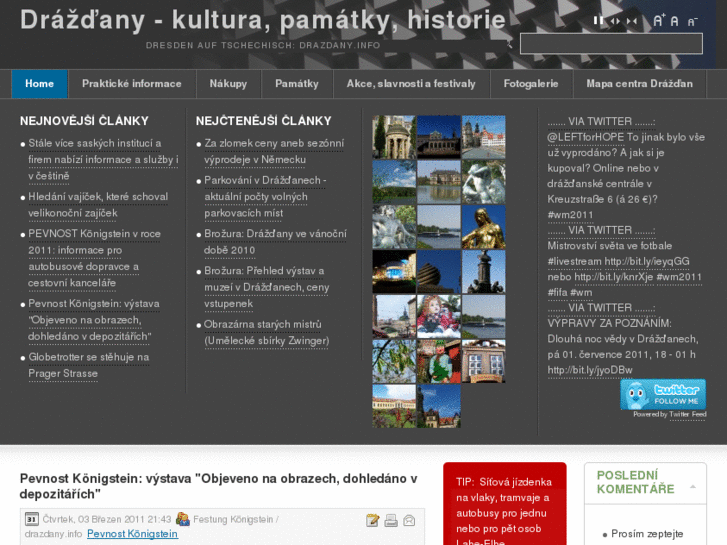The width and height of the screenshot is (727, 545).
Task: Click the print article icon
Action: 391,520
